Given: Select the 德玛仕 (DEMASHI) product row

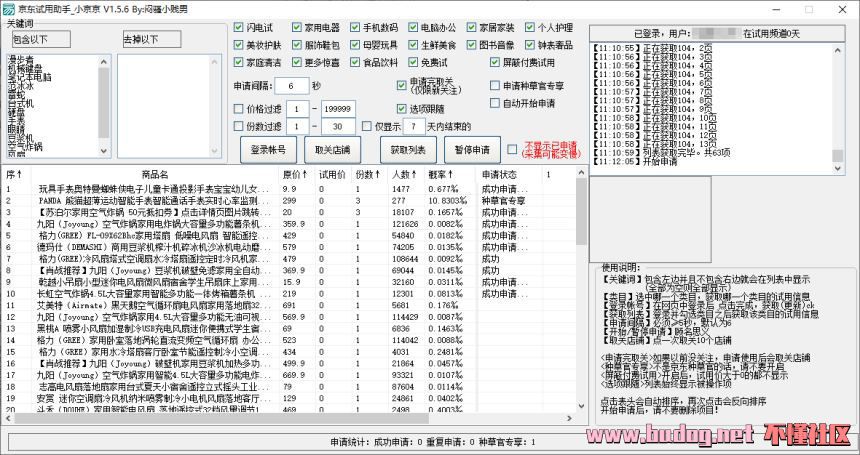Looking at the screenshot, I should tap(288, 247).
